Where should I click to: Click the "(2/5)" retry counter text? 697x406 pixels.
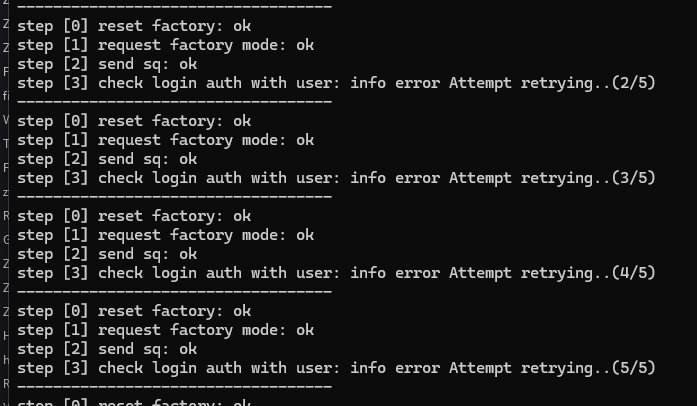click(631, 82)
